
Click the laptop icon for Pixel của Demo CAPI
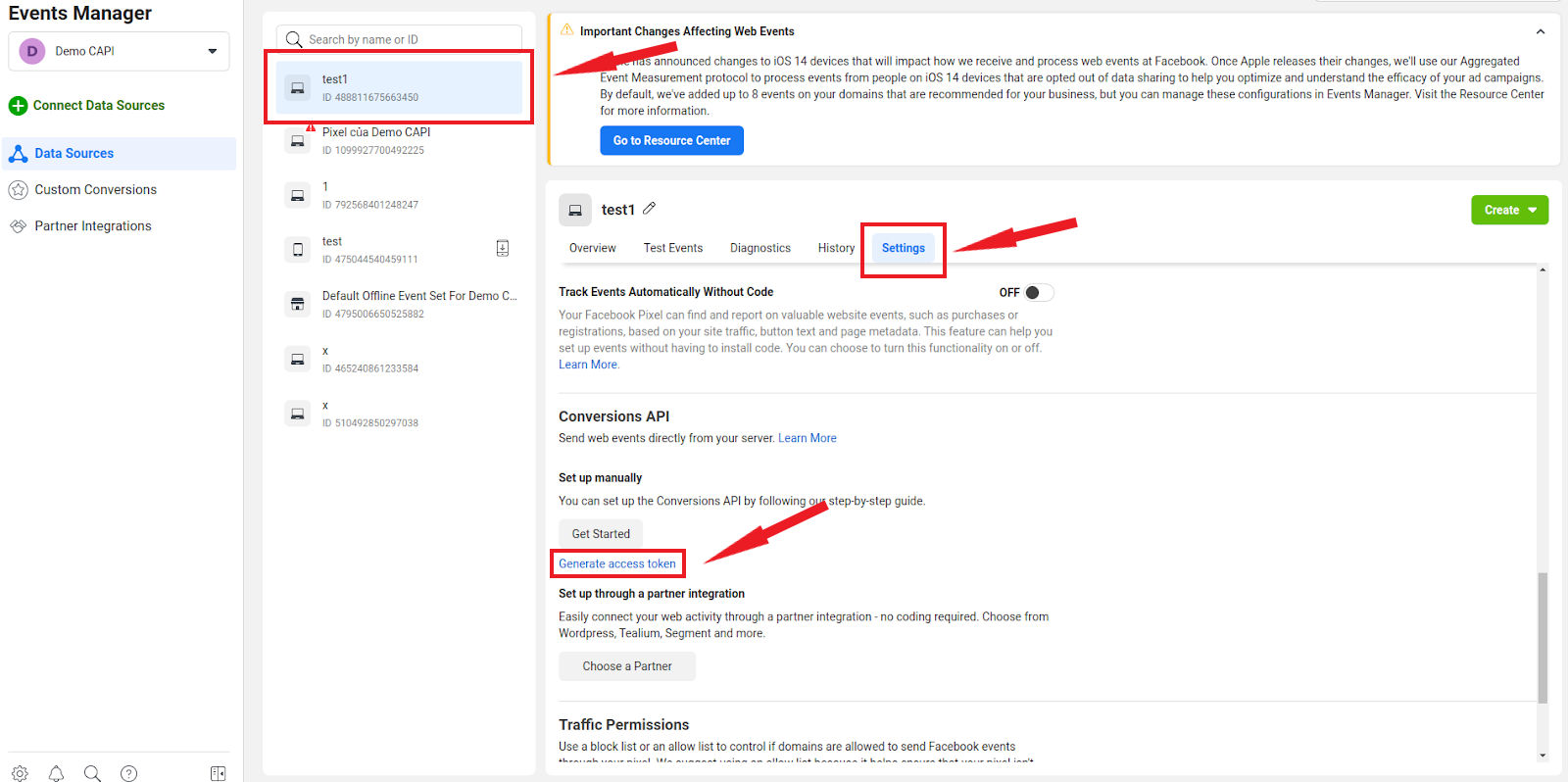click(x=298, y=141)
